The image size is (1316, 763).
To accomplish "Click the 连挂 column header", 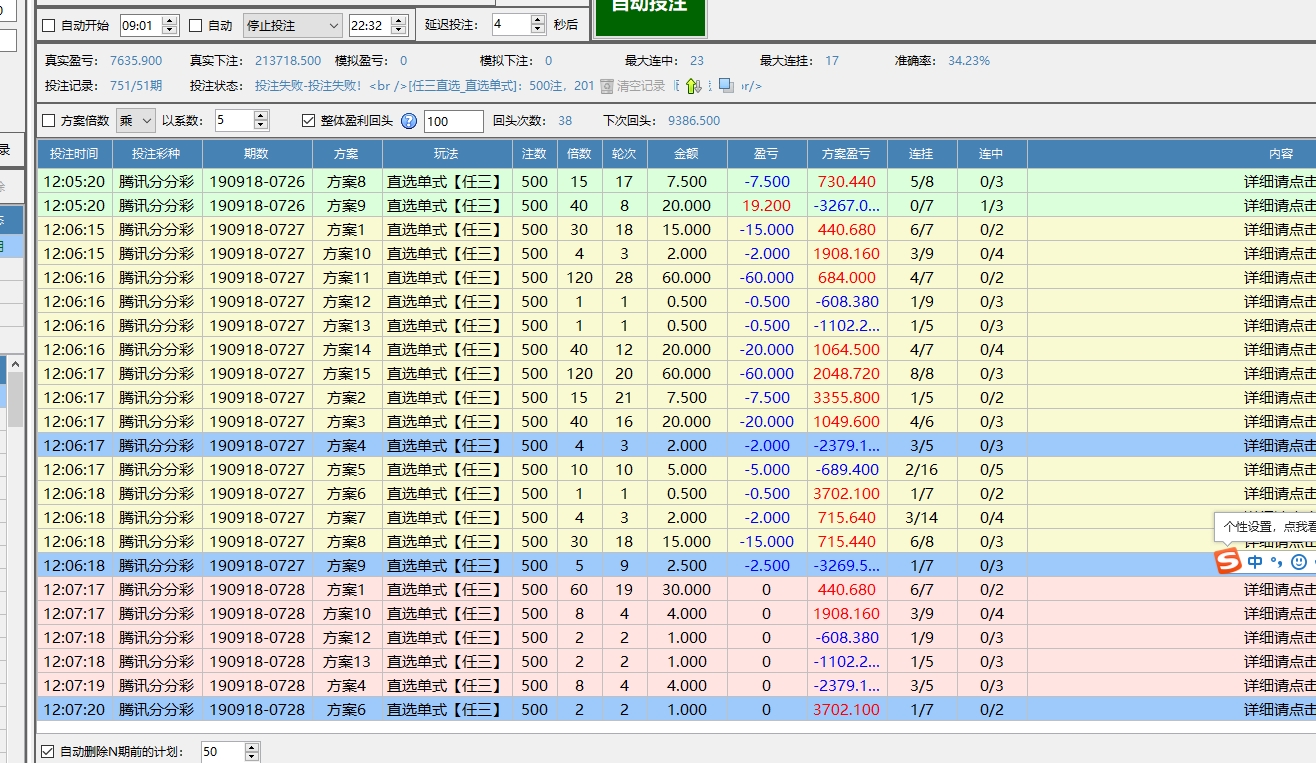I will 921,154.
